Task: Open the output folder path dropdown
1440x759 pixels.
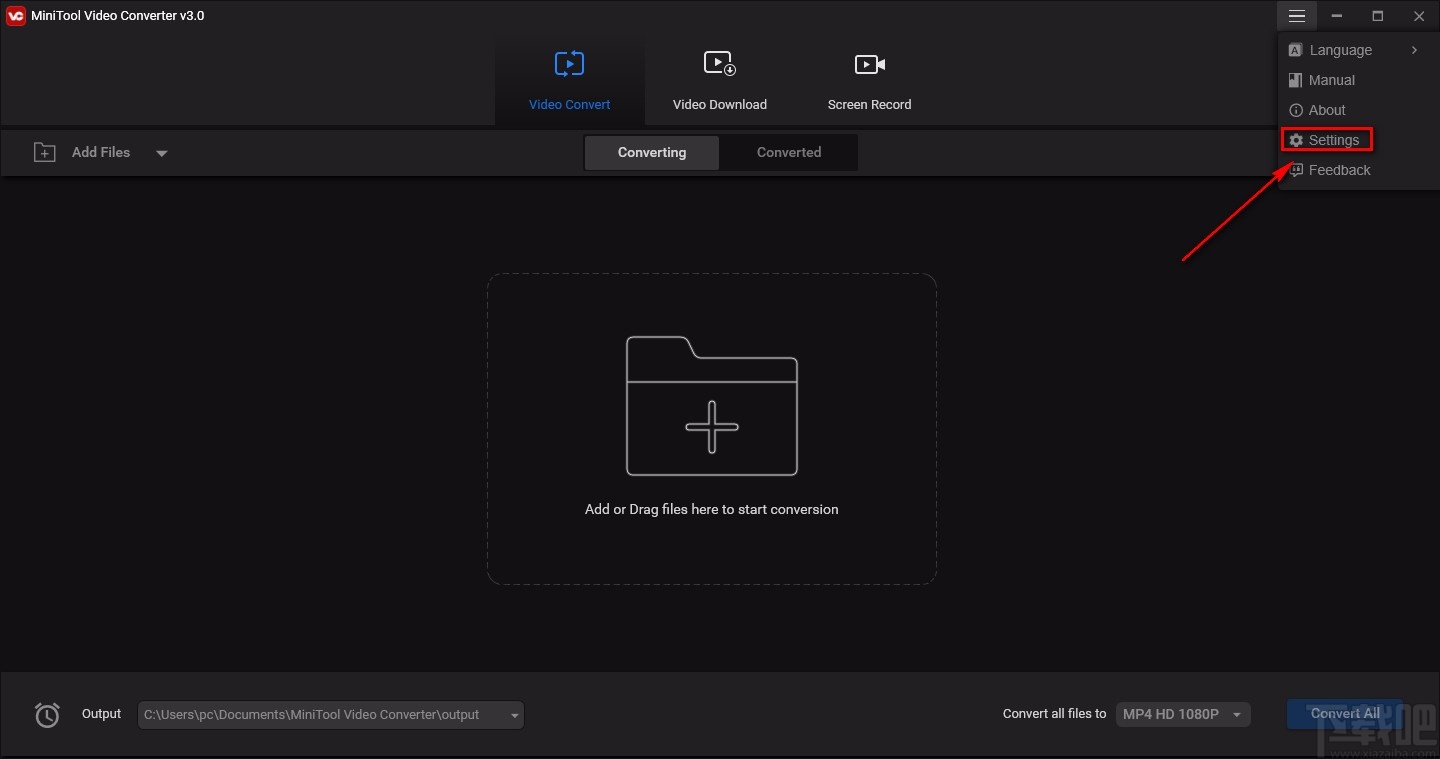Action: pos(511,714)
